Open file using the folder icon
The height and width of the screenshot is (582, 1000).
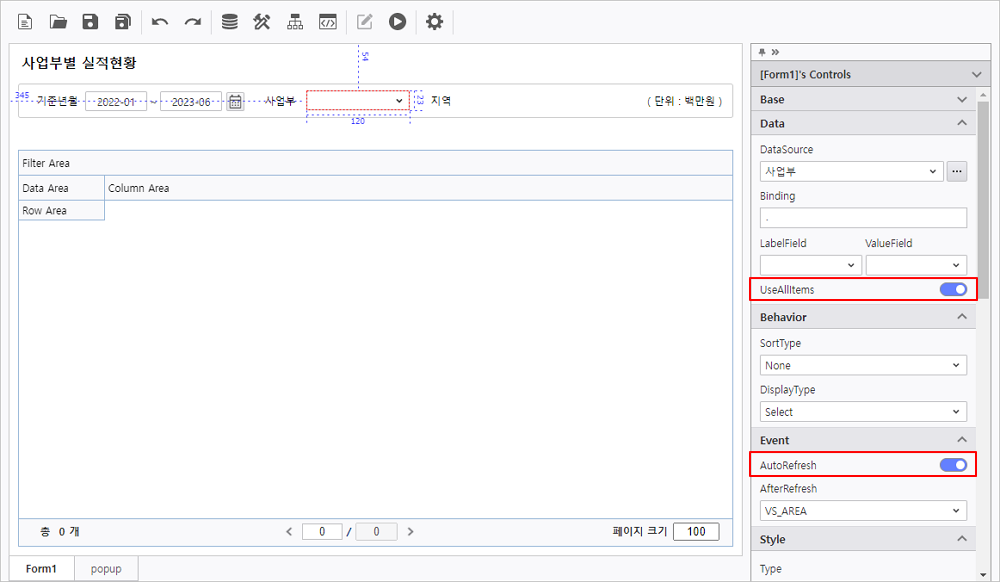58,21
